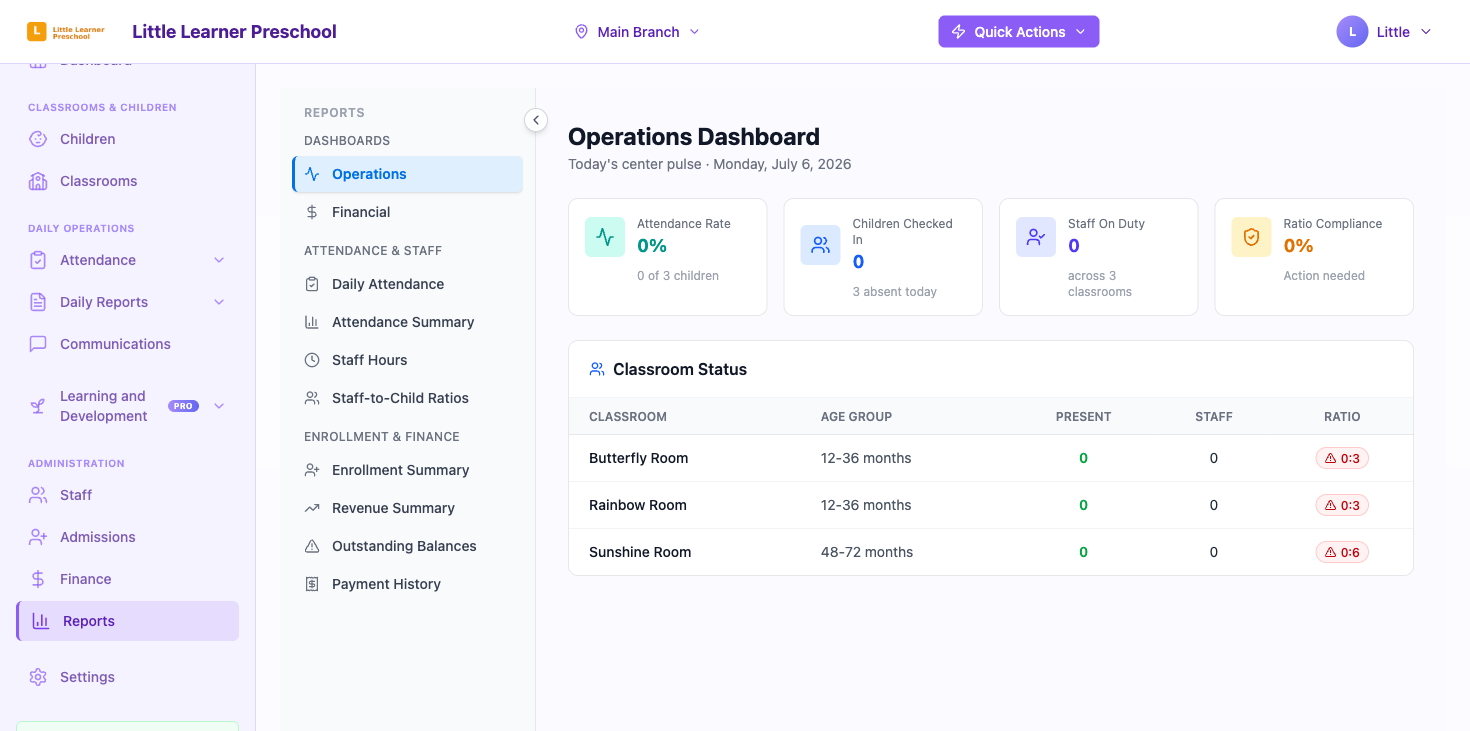Open the Staff-to-Child Ratios report
Image resolution: width=1470 pixels, height=731 pixels.
(x=408, y=398)
